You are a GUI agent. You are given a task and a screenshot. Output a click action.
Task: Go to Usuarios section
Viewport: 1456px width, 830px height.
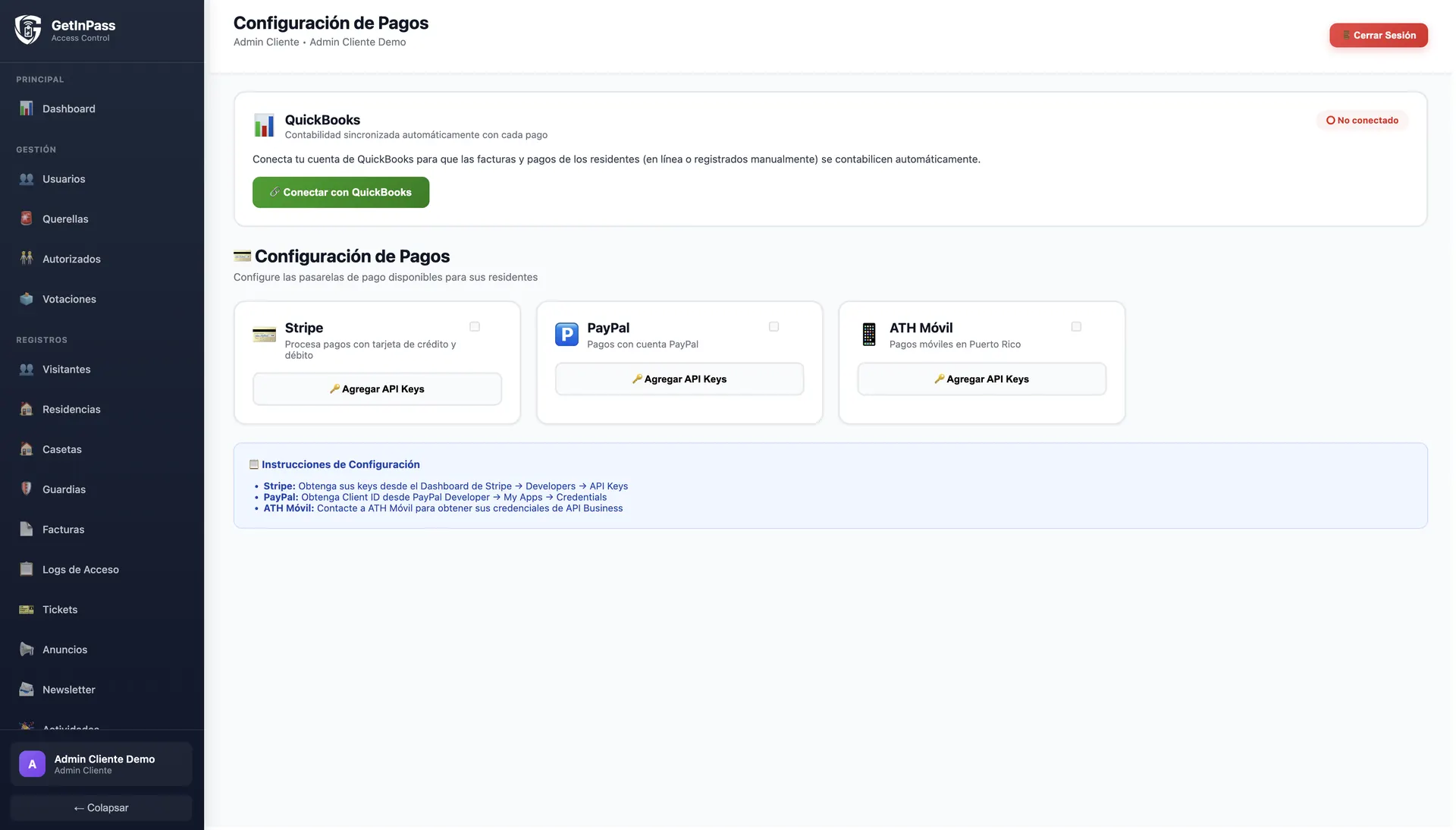[x=102, y=179]
